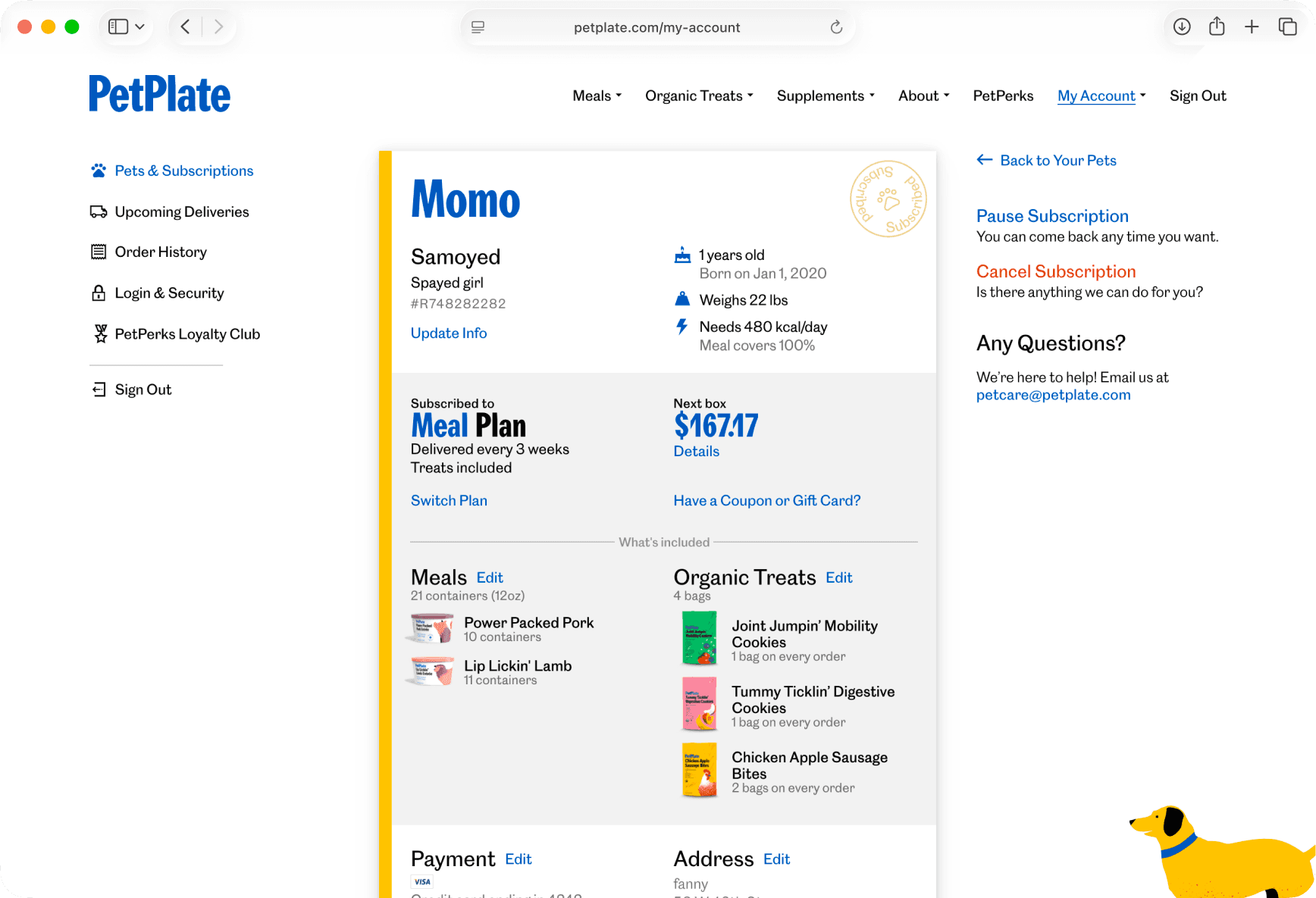Click the arrow beside Back to Your Pets
Screen dimensions: 1316x898
tap(985, 159)
